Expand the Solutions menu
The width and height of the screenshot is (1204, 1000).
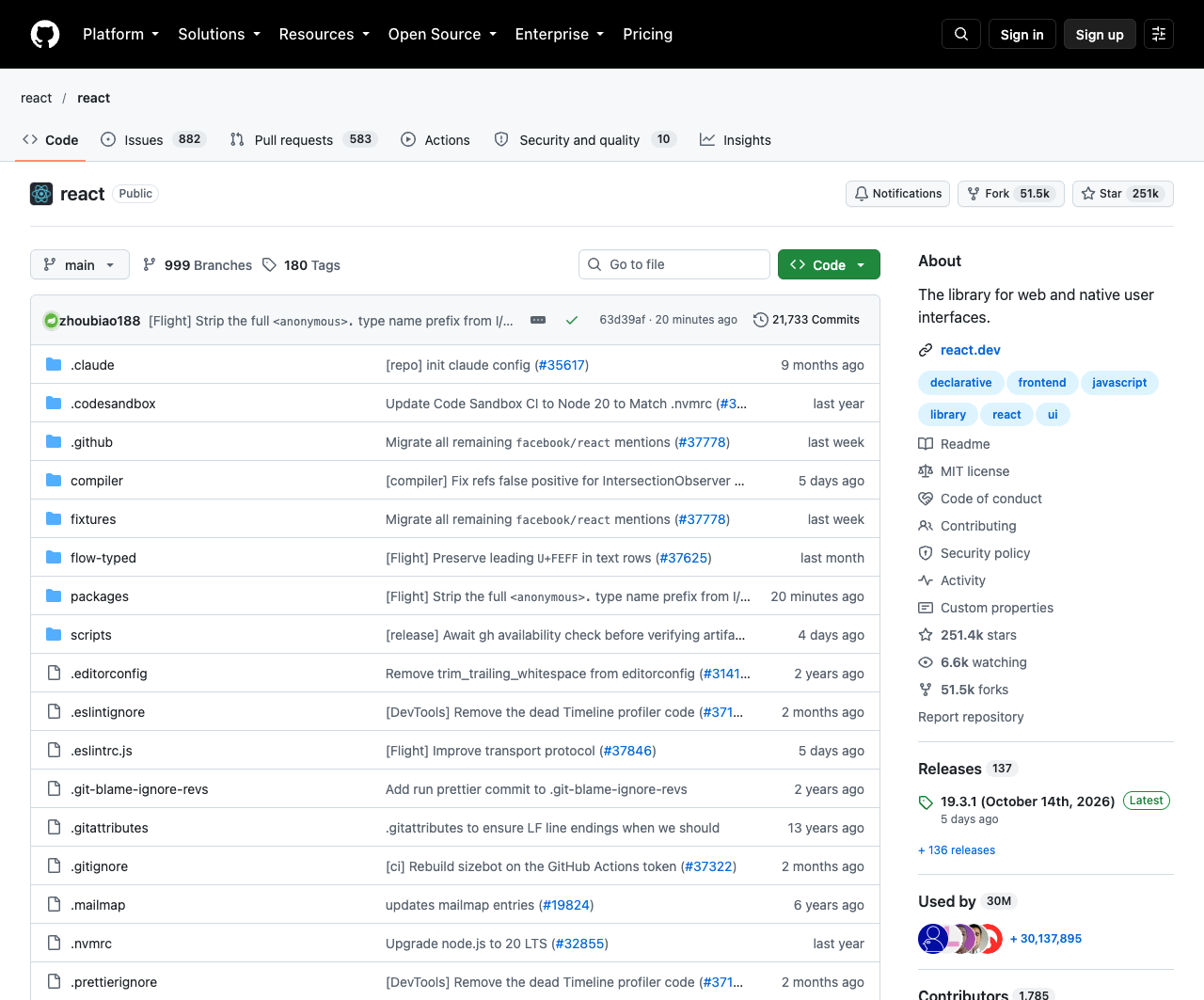[x=219, y=34]
